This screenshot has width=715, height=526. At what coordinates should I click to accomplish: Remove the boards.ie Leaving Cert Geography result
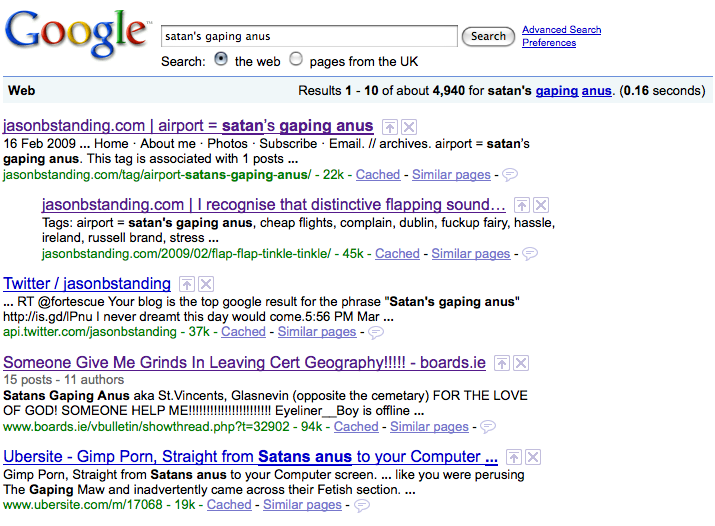point(521,363)
